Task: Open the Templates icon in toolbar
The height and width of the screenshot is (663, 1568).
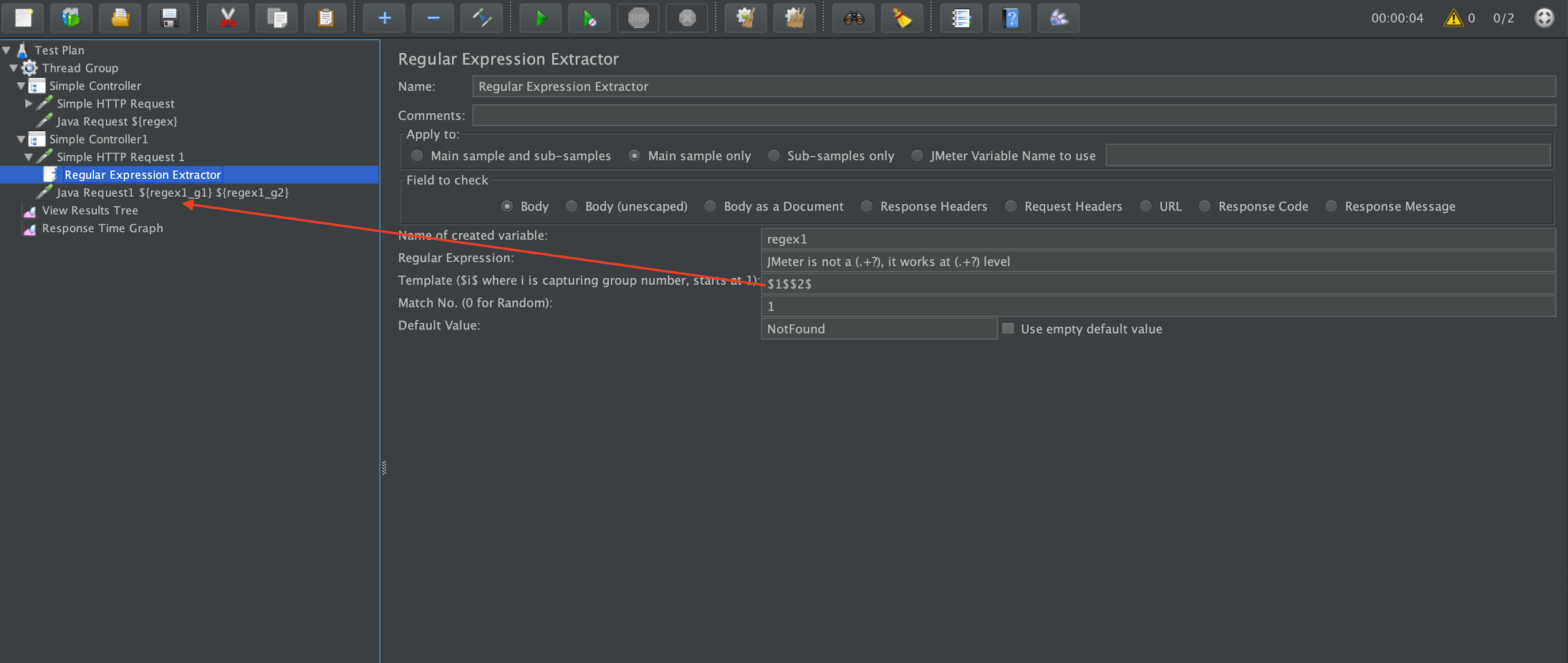Action: coord(71,18)
